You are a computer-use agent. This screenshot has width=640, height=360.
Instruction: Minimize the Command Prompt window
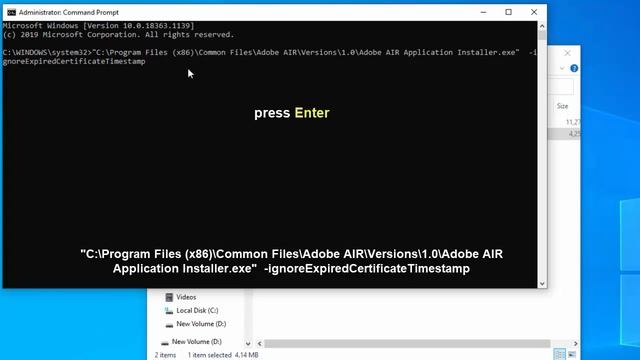(x=483, y=12)
